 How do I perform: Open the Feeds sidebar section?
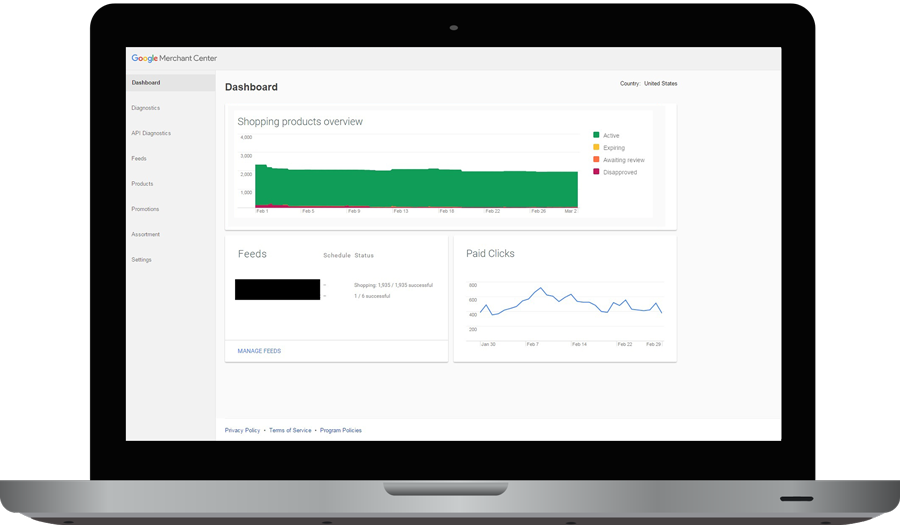pyautogui.click(x=139, y=158)
